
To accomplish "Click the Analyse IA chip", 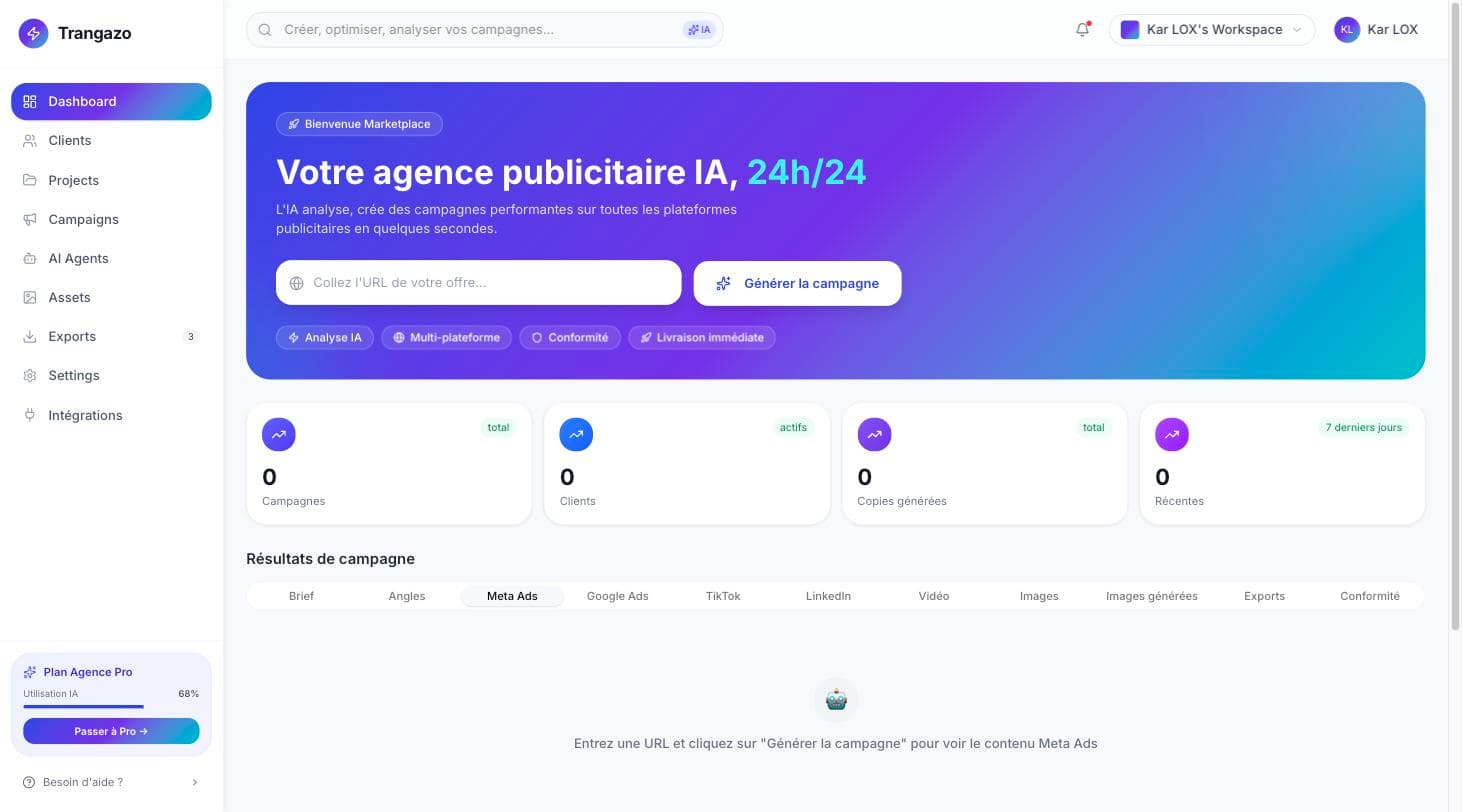I will (x=325, y=338).
